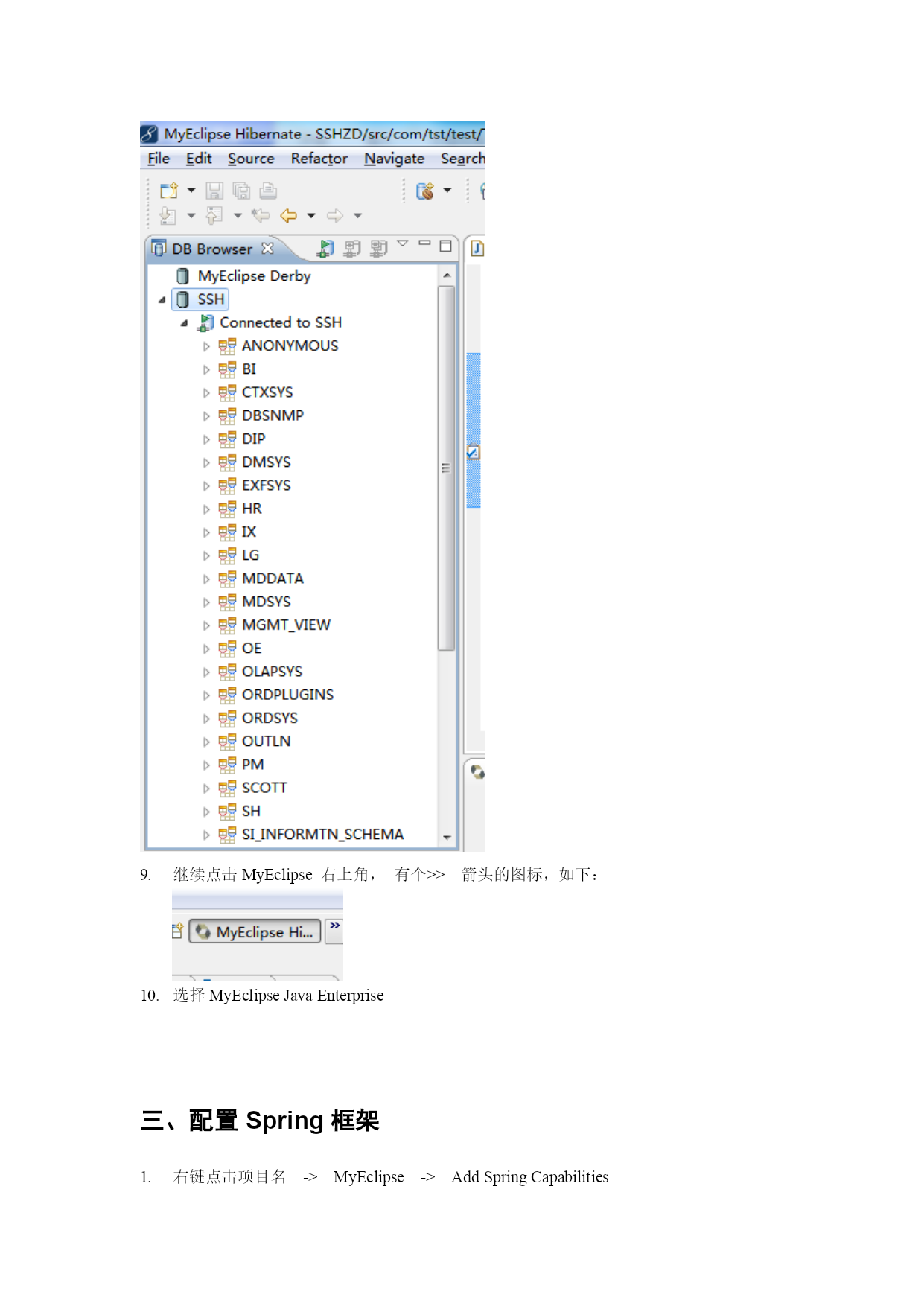Open the New wizard dropdown arrow
Viewport: 924px width, 1306px height.
[191, 191]
